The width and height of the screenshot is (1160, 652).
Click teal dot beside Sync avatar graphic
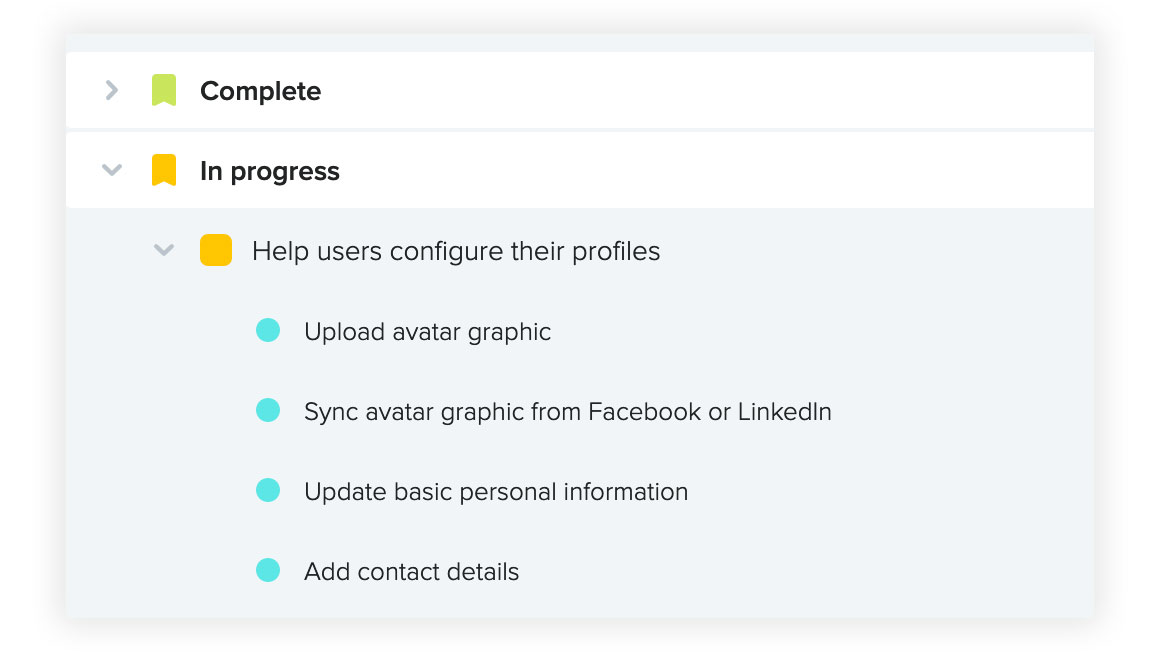point(268,410)
